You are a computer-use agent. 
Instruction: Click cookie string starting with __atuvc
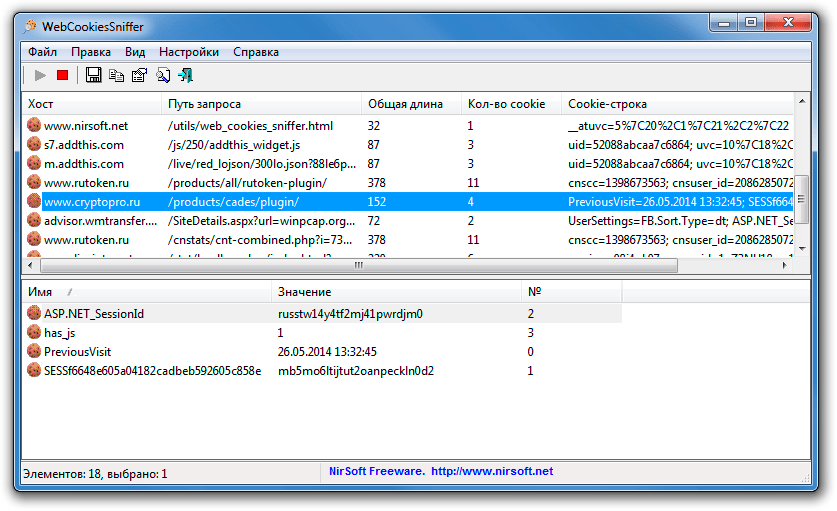tap(678, 125)
